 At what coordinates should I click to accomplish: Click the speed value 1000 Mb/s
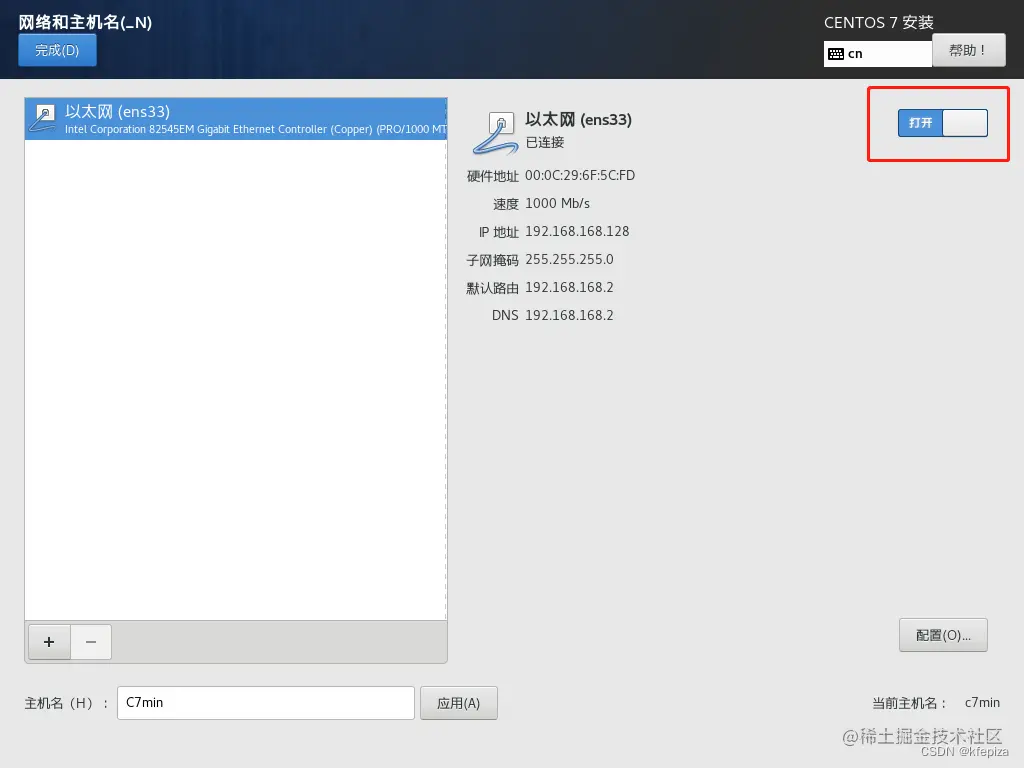pos(558,204)
